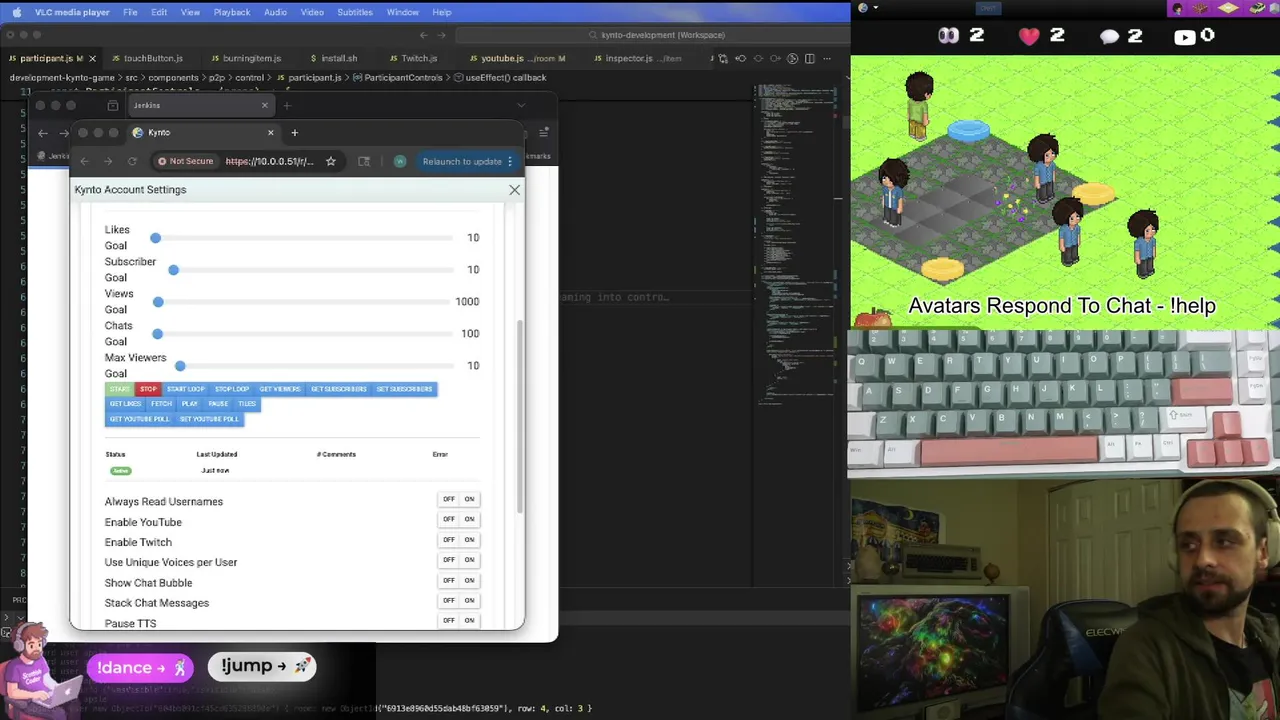This screenshot has height=720, width=1280.
Task: Open the Apple menu
Action: (16, 12)
